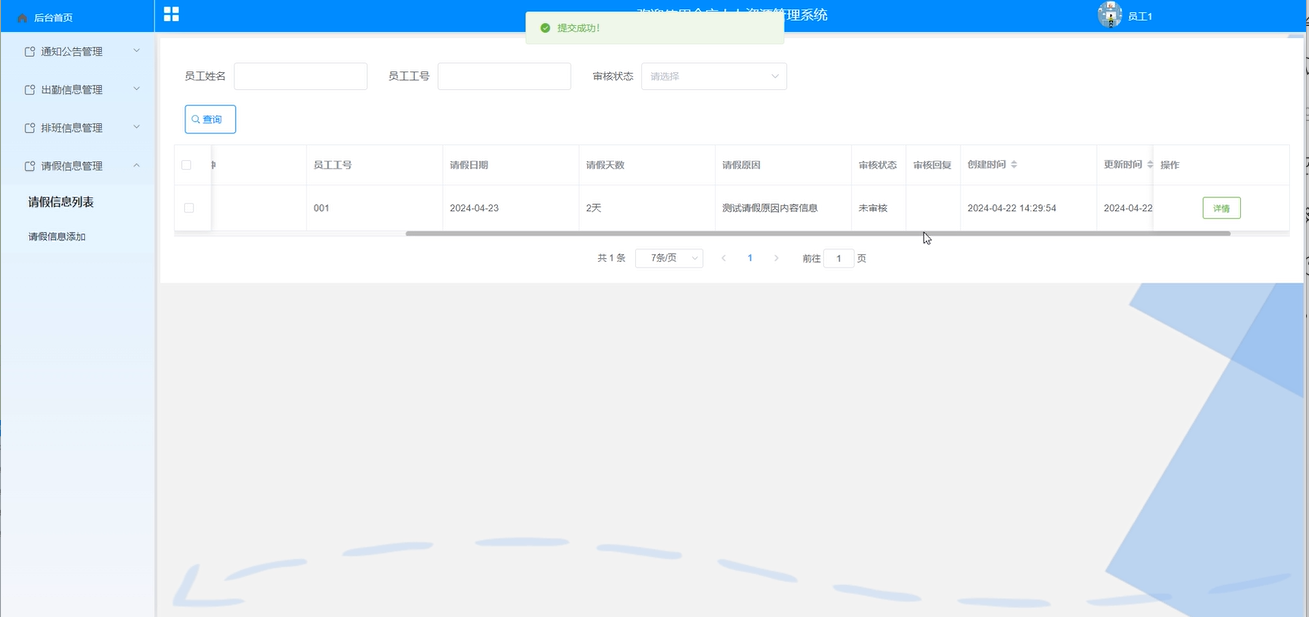The width and height of the screenshot is (1309, 617).
Task: Click the 操作 column header
Action: click(1170, 165)
